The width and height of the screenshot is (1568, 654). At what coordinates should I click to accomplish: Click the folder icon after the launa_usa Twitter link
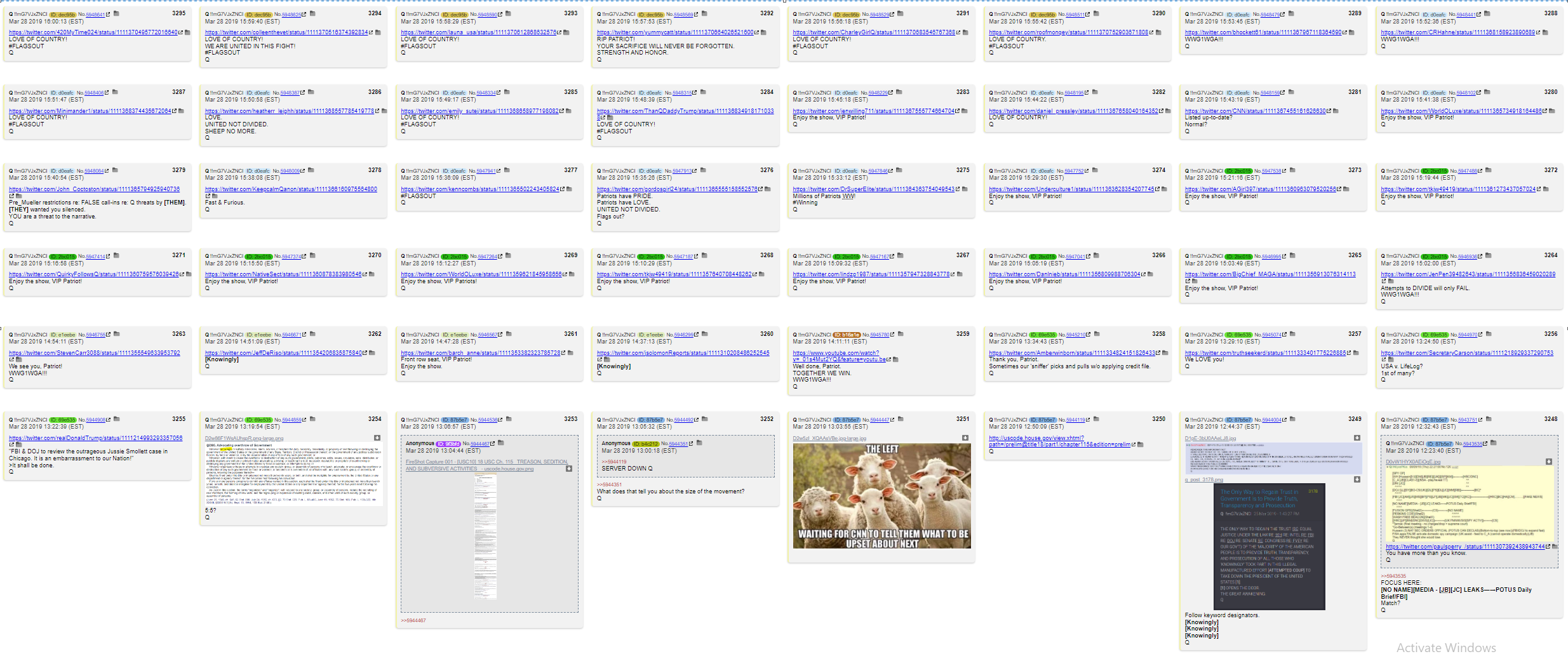pos(566,32)
